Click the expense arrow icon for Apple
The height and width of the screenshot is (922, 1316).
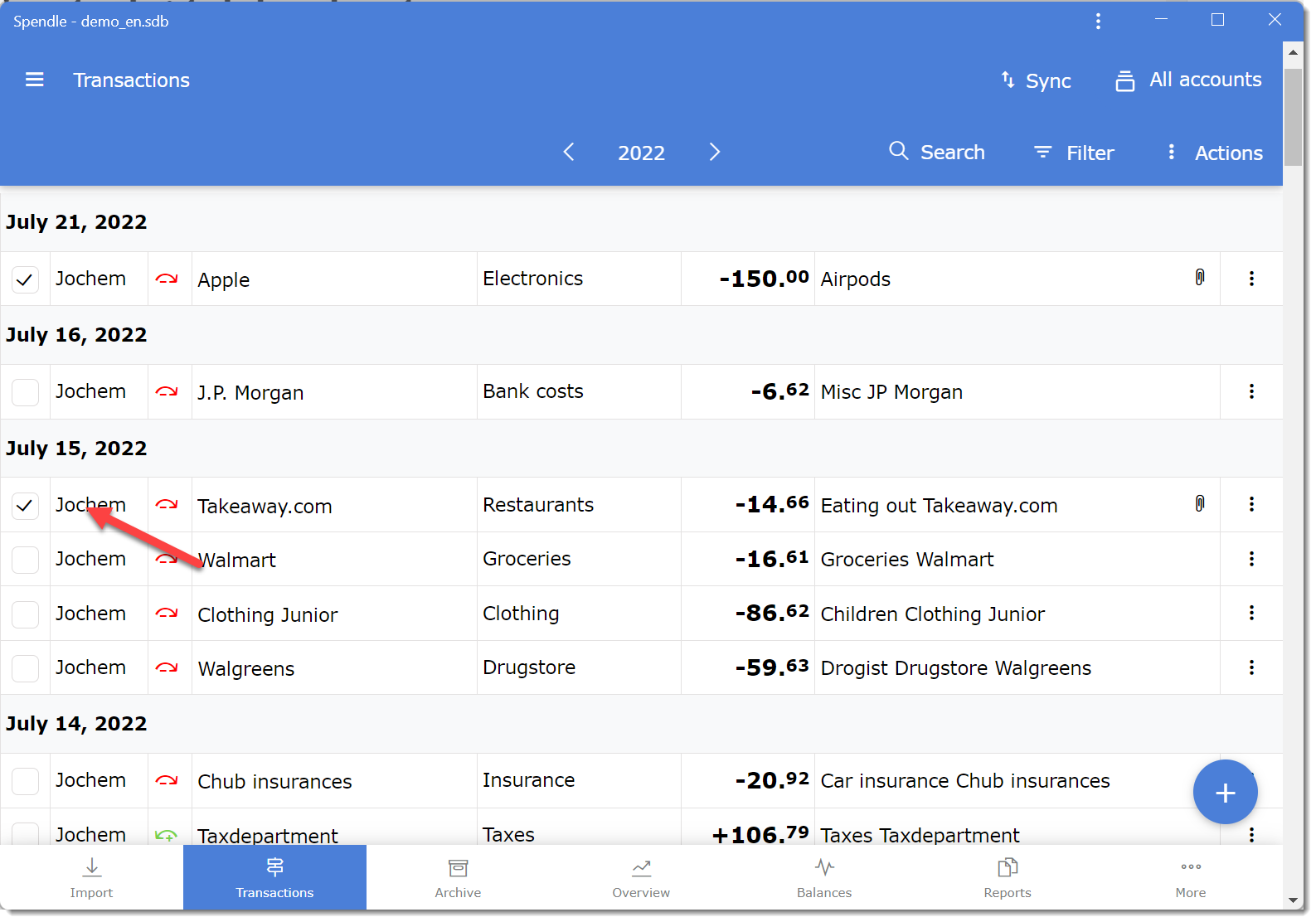click(168, 279)
